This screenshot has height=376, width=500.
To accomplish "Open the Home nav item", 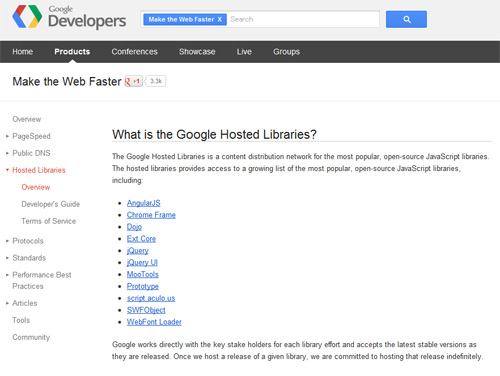I will [23, 52].
